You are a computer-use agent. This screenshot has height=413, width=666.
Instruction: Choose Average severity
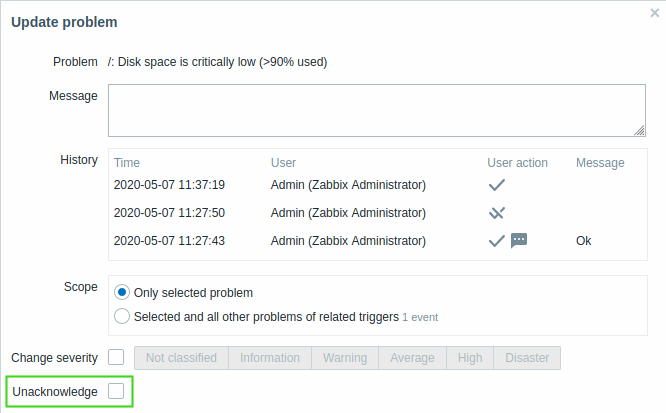click(412, 358)
